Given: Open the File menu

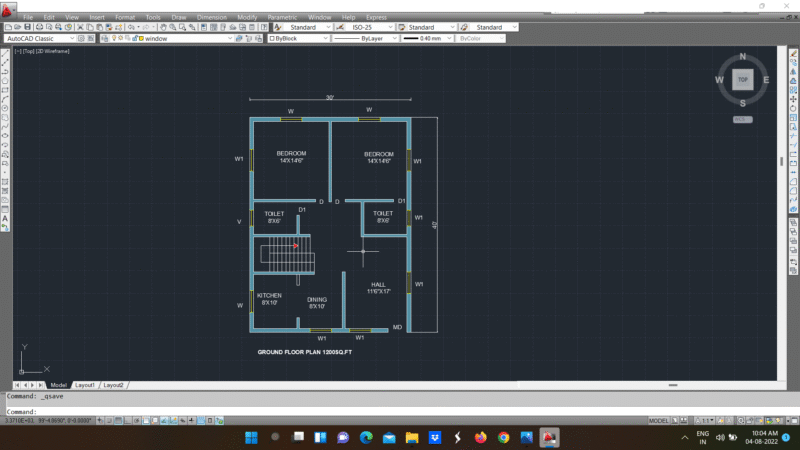Looking at the screenshot, I should click(28, 17).
